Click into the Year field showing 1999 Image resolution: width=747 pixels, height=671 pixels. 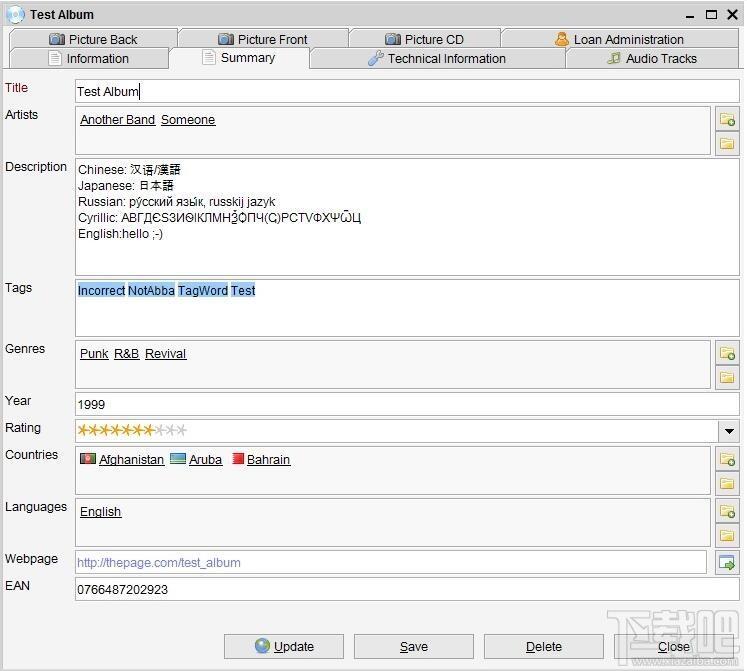[x=407, y=404]
